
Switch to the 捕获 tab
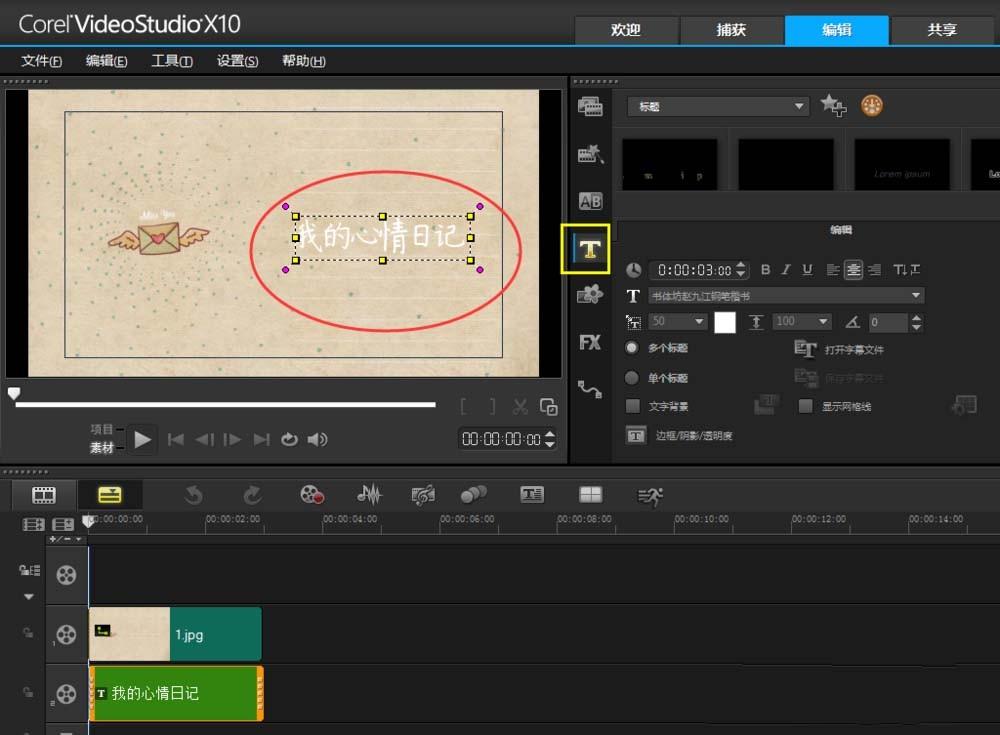point(732,30)
